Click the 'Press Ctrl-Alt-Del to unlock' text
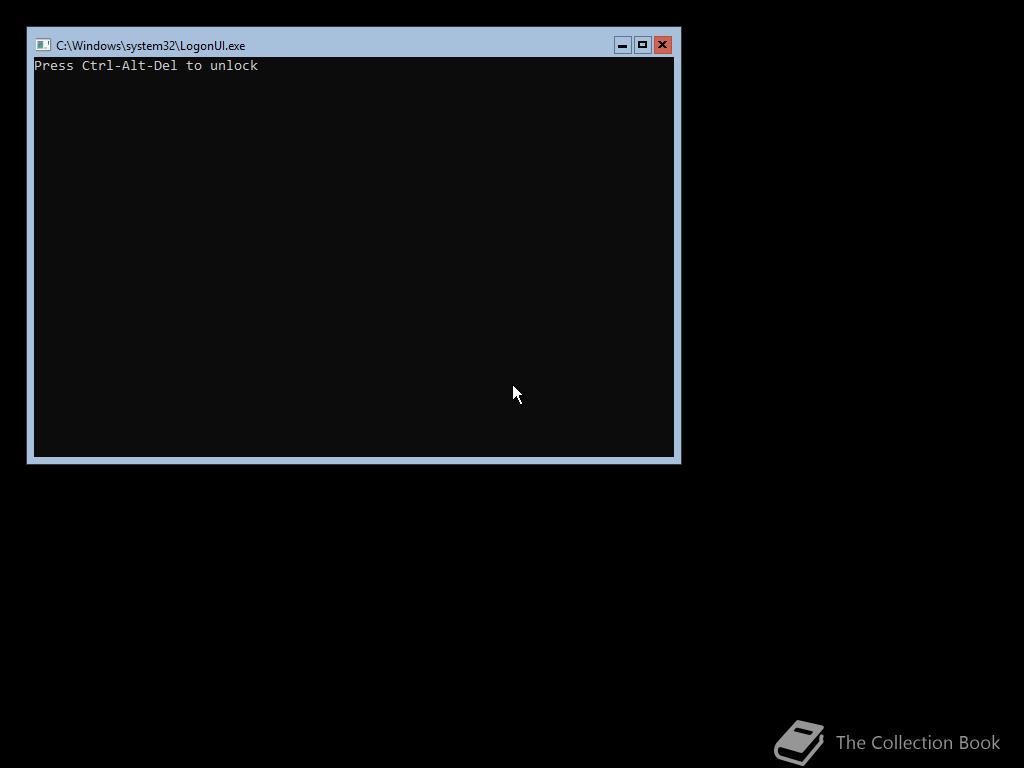 tap(146, 66)
